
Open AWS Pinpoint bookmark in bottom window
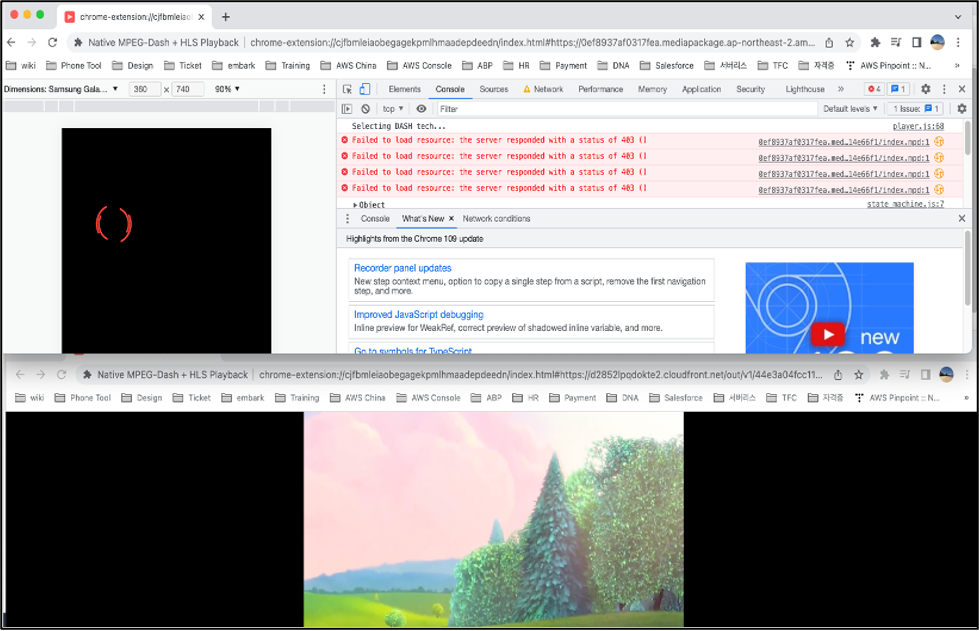897,398
